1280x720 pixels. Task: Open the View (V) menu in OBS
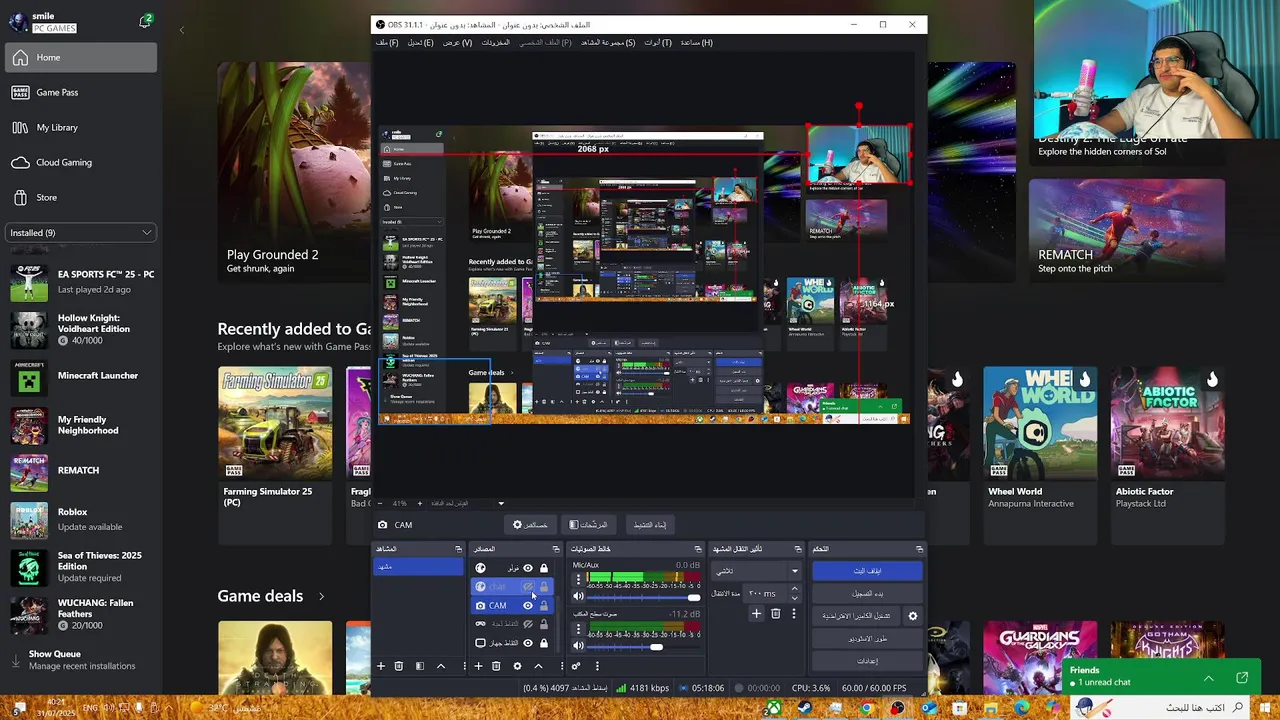pos(458,43)
